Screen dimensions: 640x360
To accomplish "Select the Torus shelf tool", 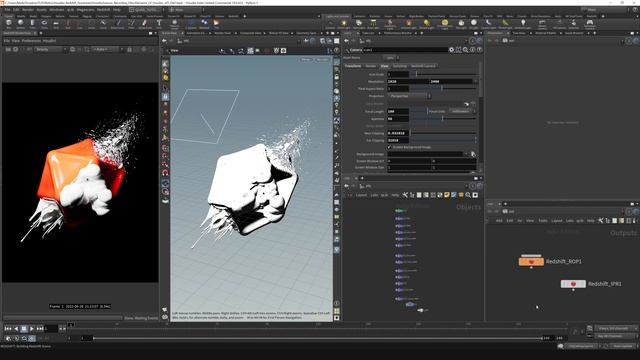I will 44,24.
